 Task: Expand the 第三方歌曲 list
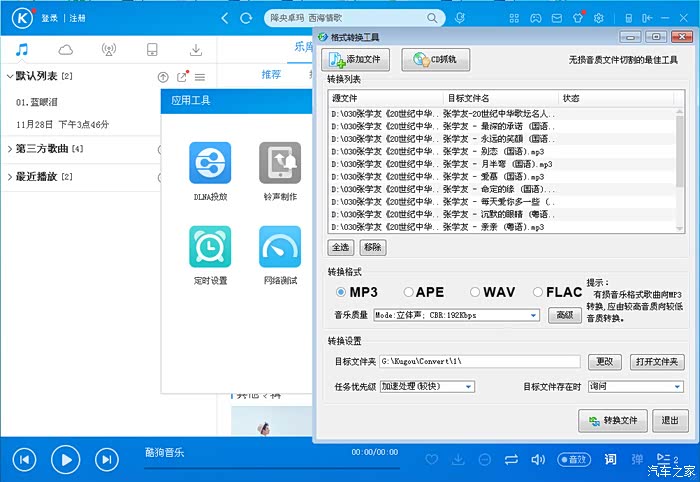tap(10, 149)
